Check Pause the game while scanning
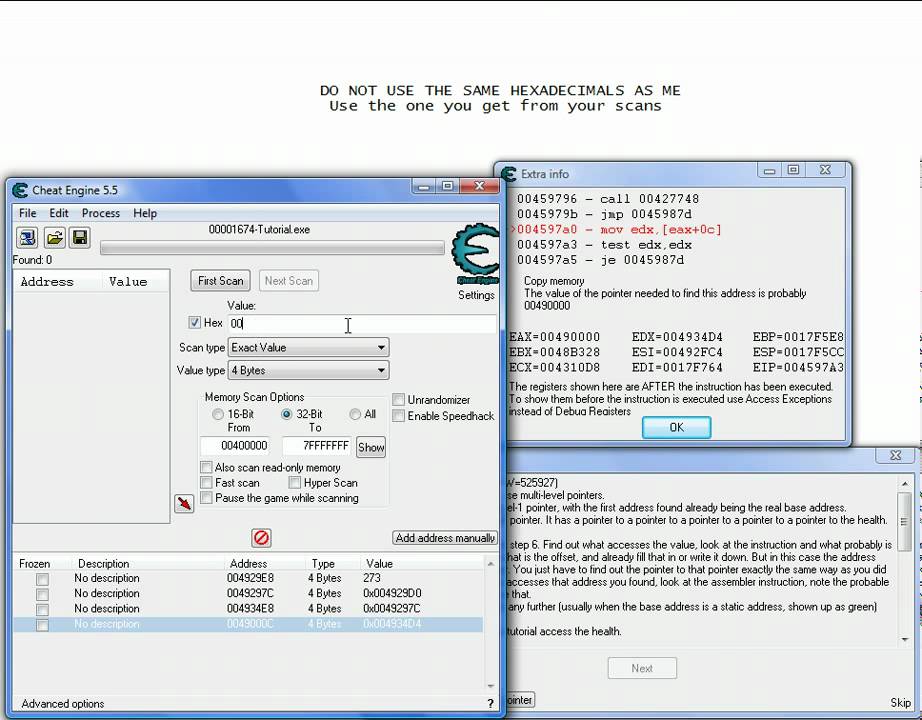922x720 pixels. [x=206, y=498]
